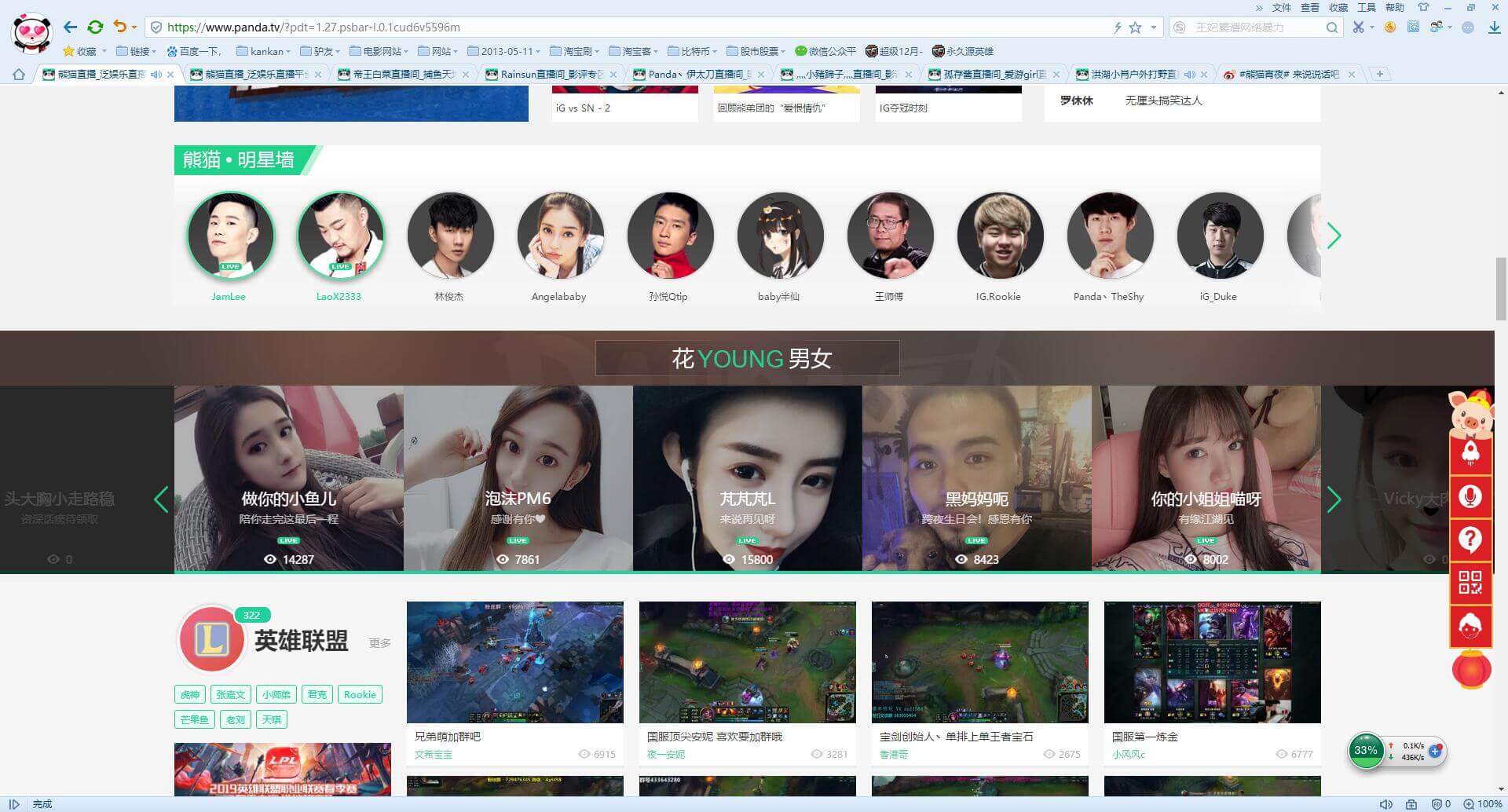
Task: Click the download arrow icon in toolbar
Action: (x=1493, y=27)
